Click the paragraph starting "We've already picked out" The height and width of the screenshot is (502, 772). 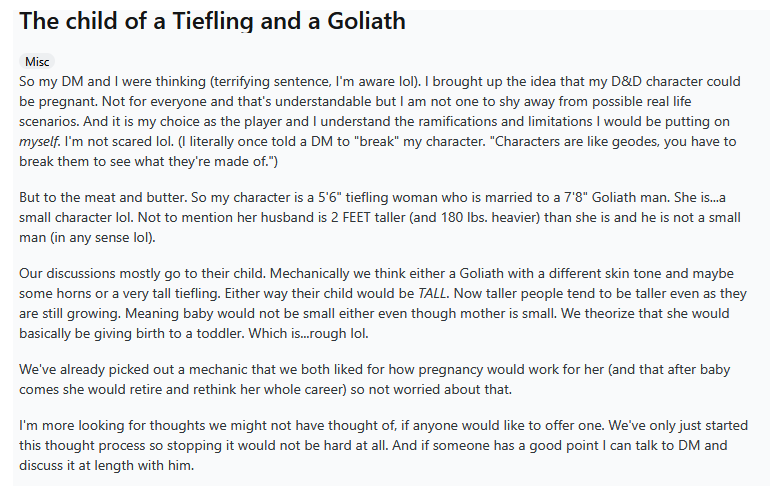(375, 379)
